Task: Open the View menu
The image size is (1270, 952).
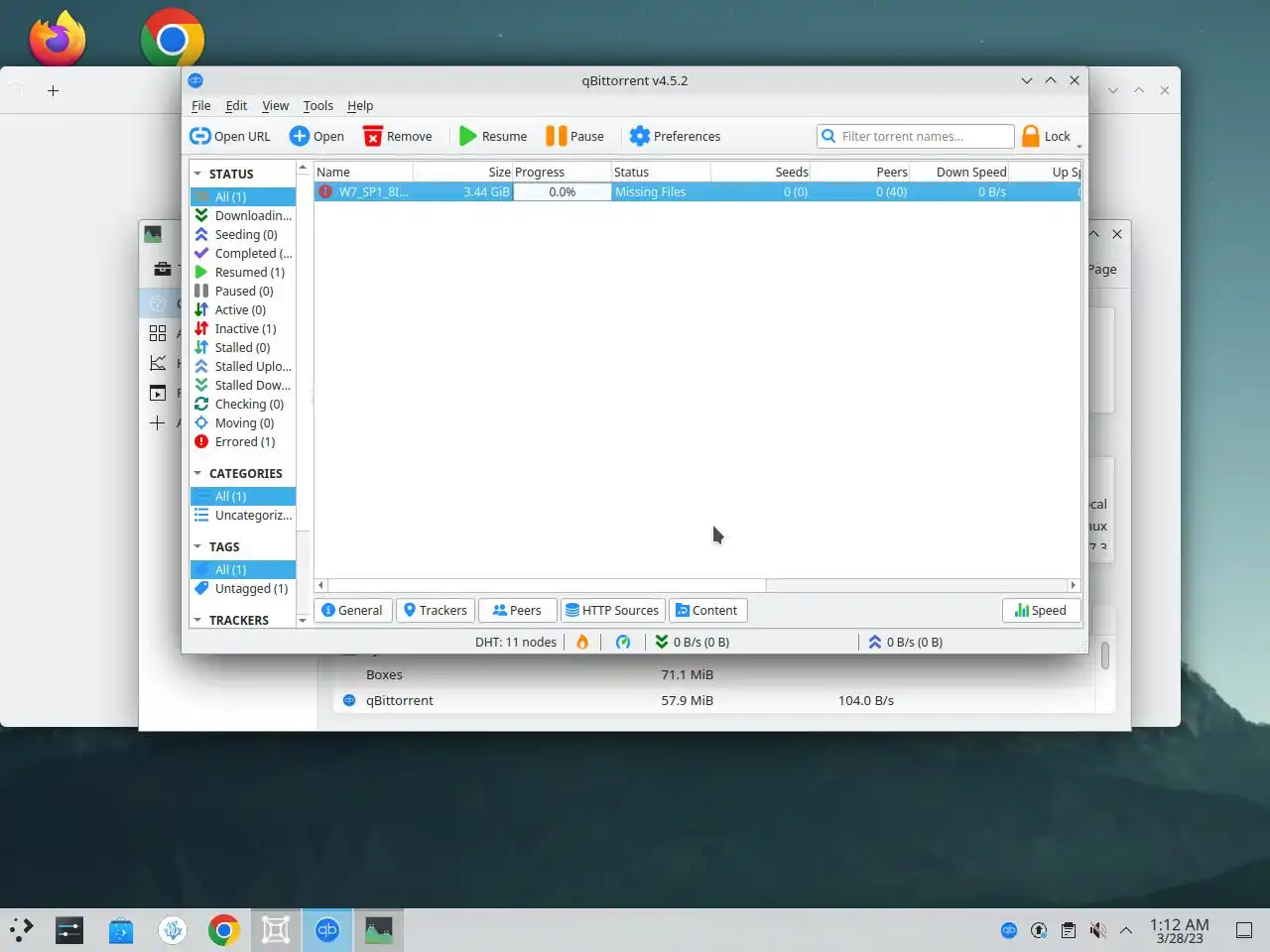Action: 275,105
